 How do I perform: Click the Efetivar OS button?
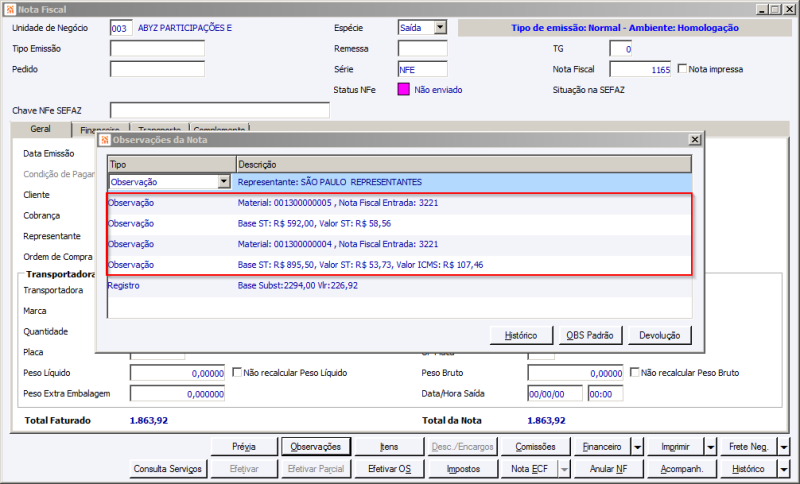pos(389,469)
